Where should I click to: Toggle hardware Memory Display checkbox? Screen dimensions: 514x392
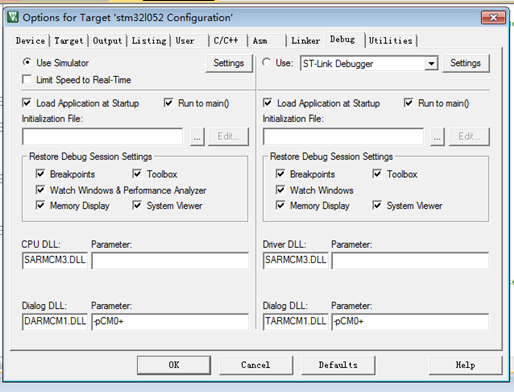coord(280,205)
